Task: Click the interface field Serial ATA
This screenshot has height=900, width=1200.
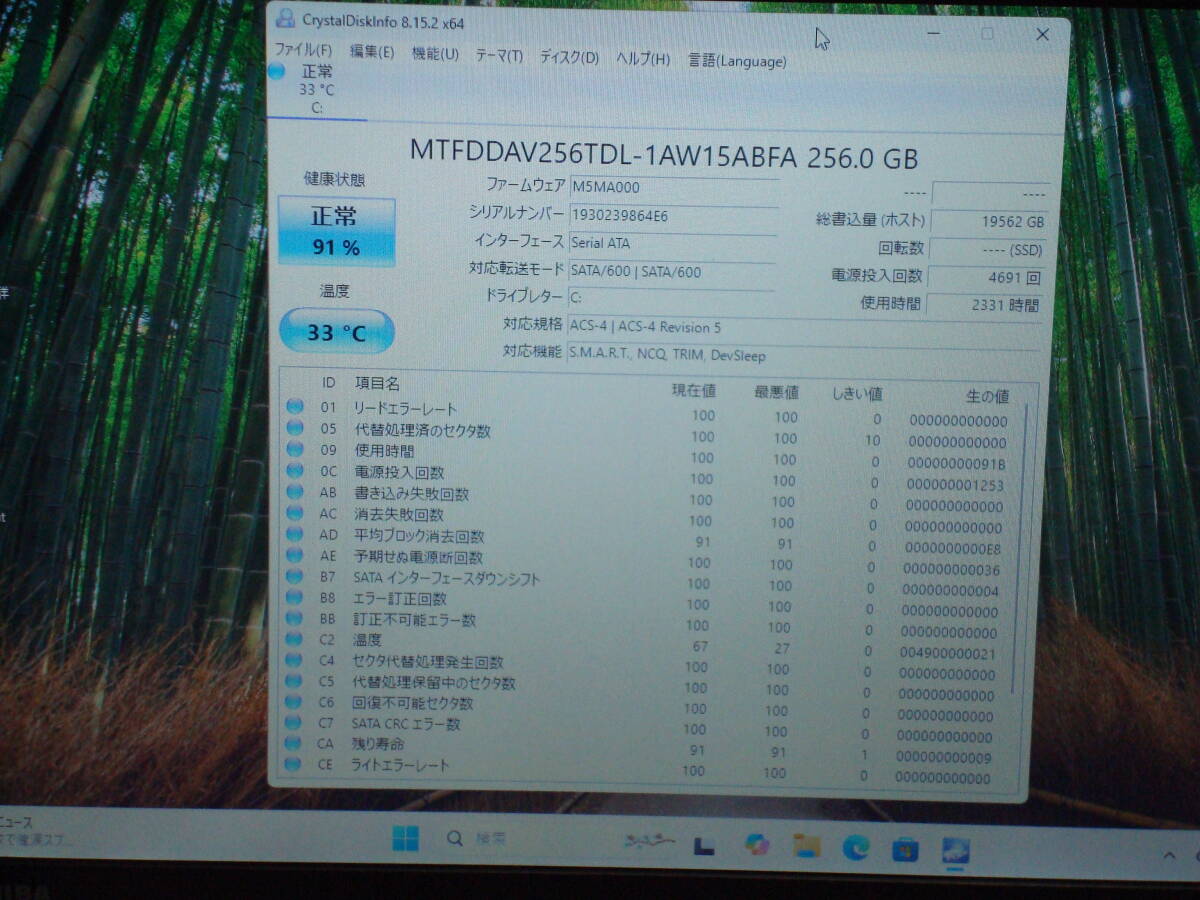Action: 673,243
